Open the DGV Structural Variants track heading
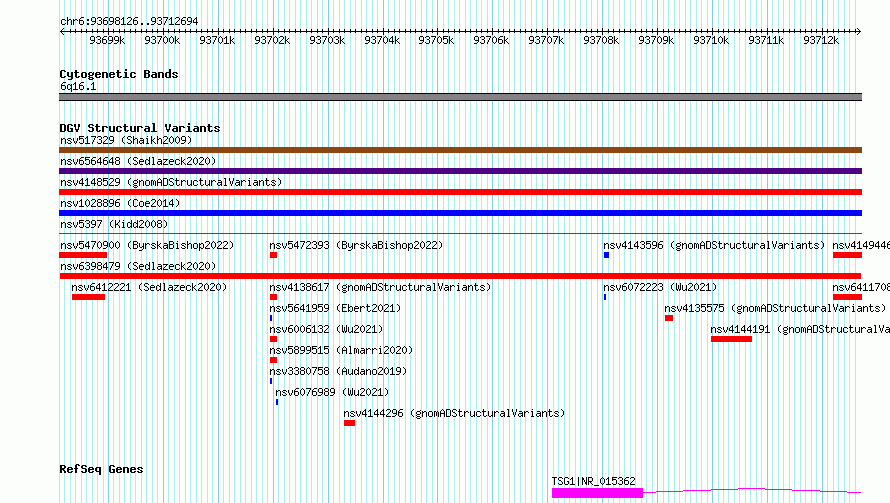The width and height of the screenshot is (890, 503). [140, 128]
